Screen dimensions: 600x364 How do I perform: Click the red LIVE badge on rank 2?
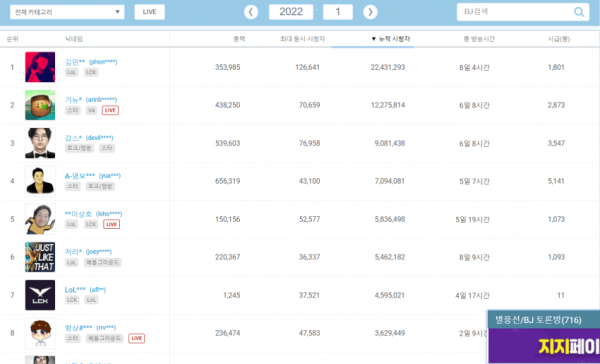pyautogui.click(x=110, y=110)
